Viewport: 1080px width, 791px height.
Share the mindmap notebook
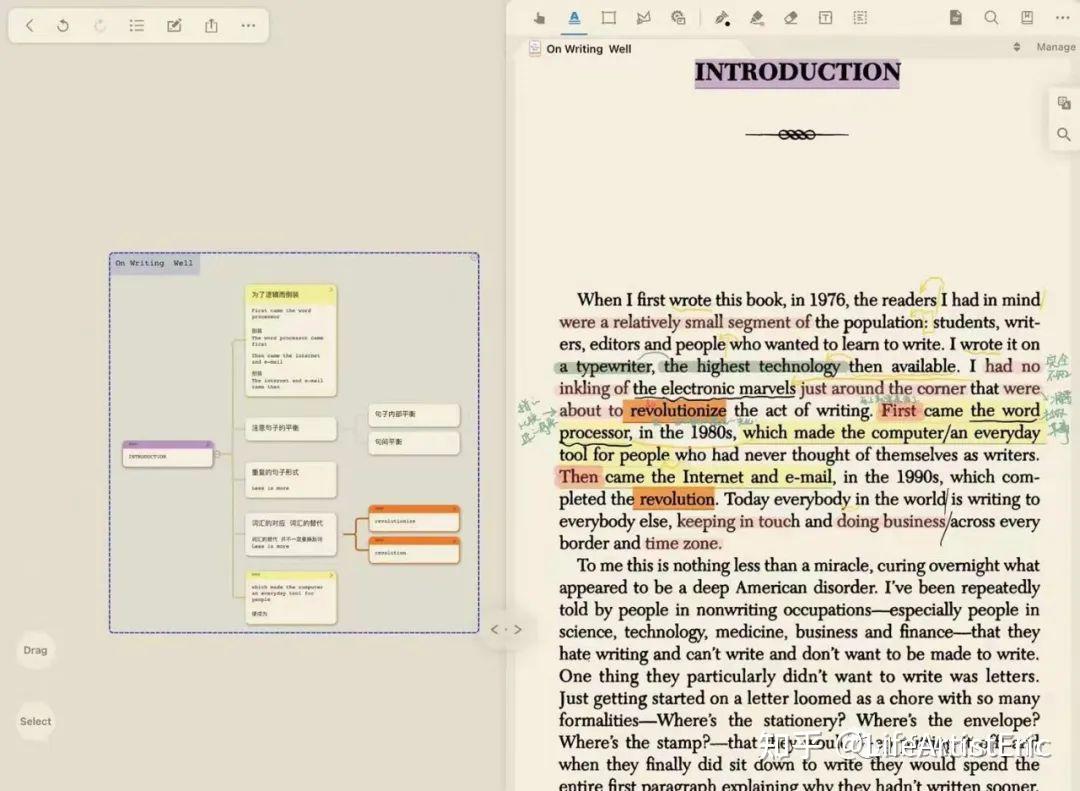(211, 25)
